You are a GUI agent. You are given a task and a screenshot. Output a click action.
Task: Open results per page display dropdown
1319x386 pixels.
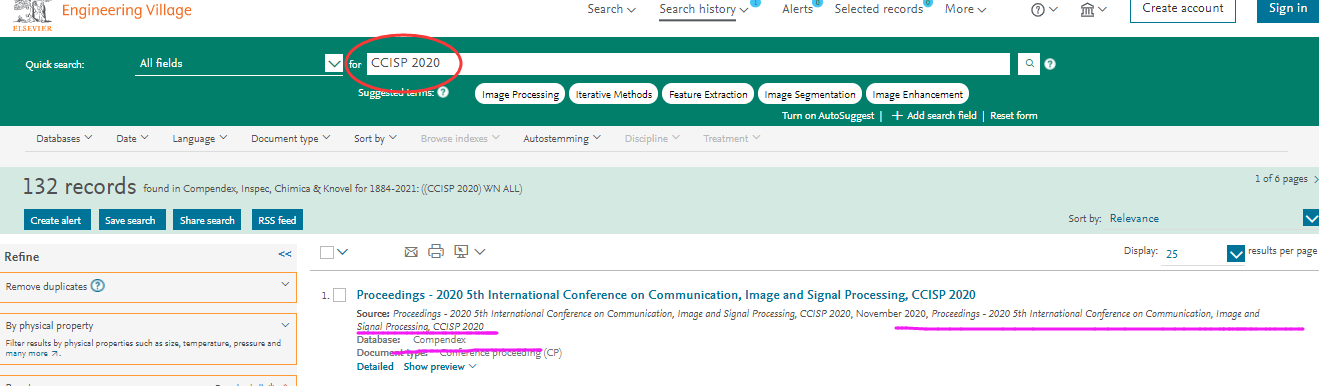pos(1236,253)
